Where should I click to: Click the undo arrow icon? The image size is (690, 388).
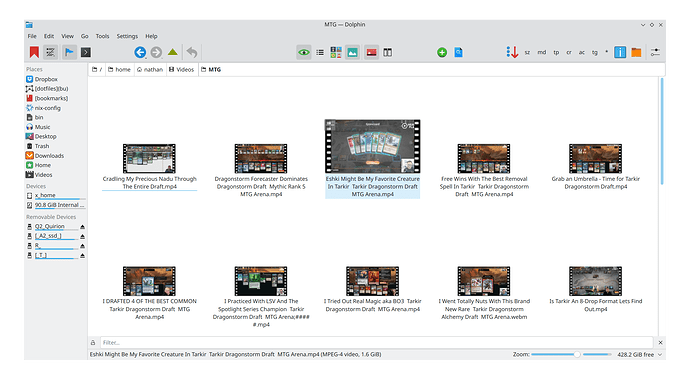(x=192, y=52)
